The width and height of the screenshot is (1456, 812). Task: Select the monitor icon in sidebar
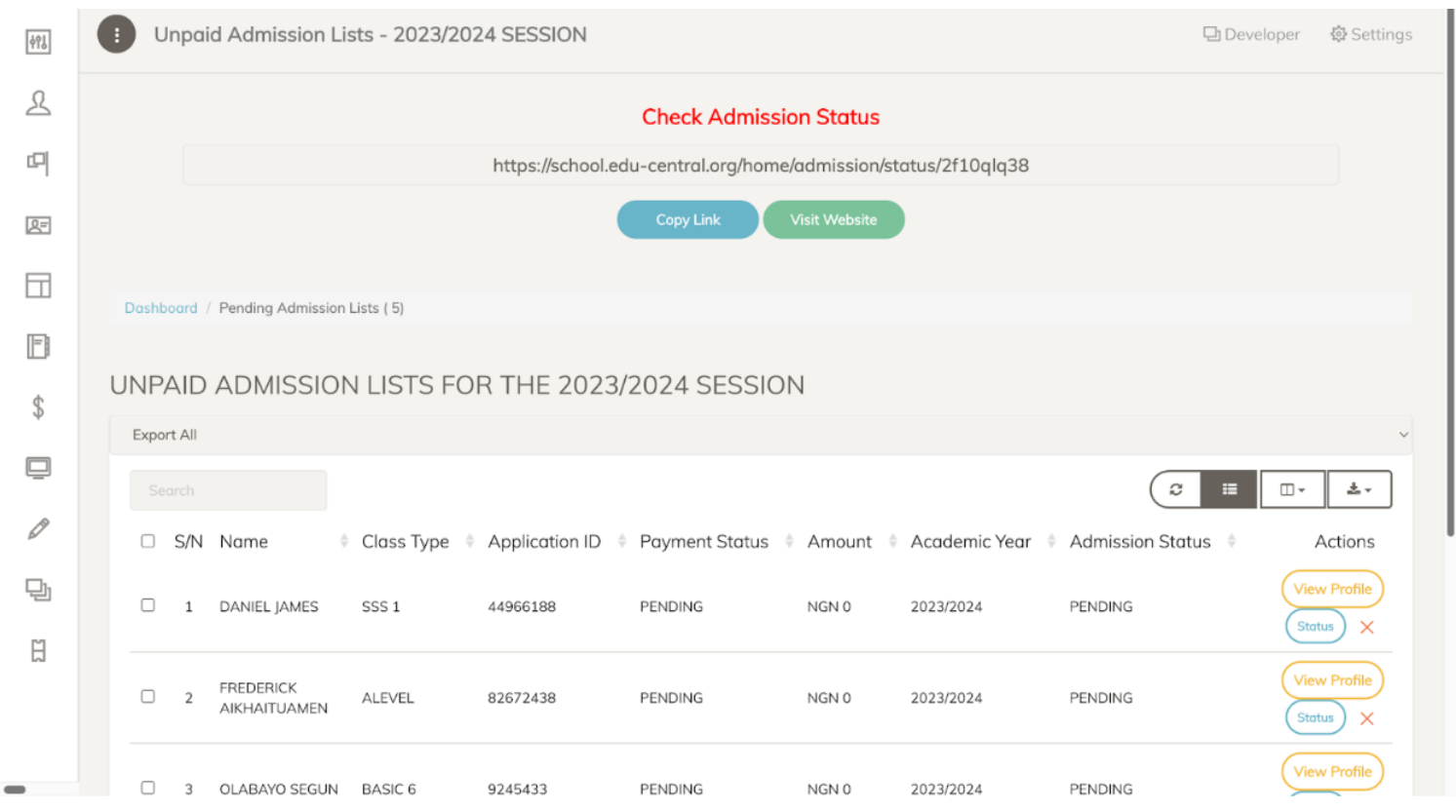[38, 469]
